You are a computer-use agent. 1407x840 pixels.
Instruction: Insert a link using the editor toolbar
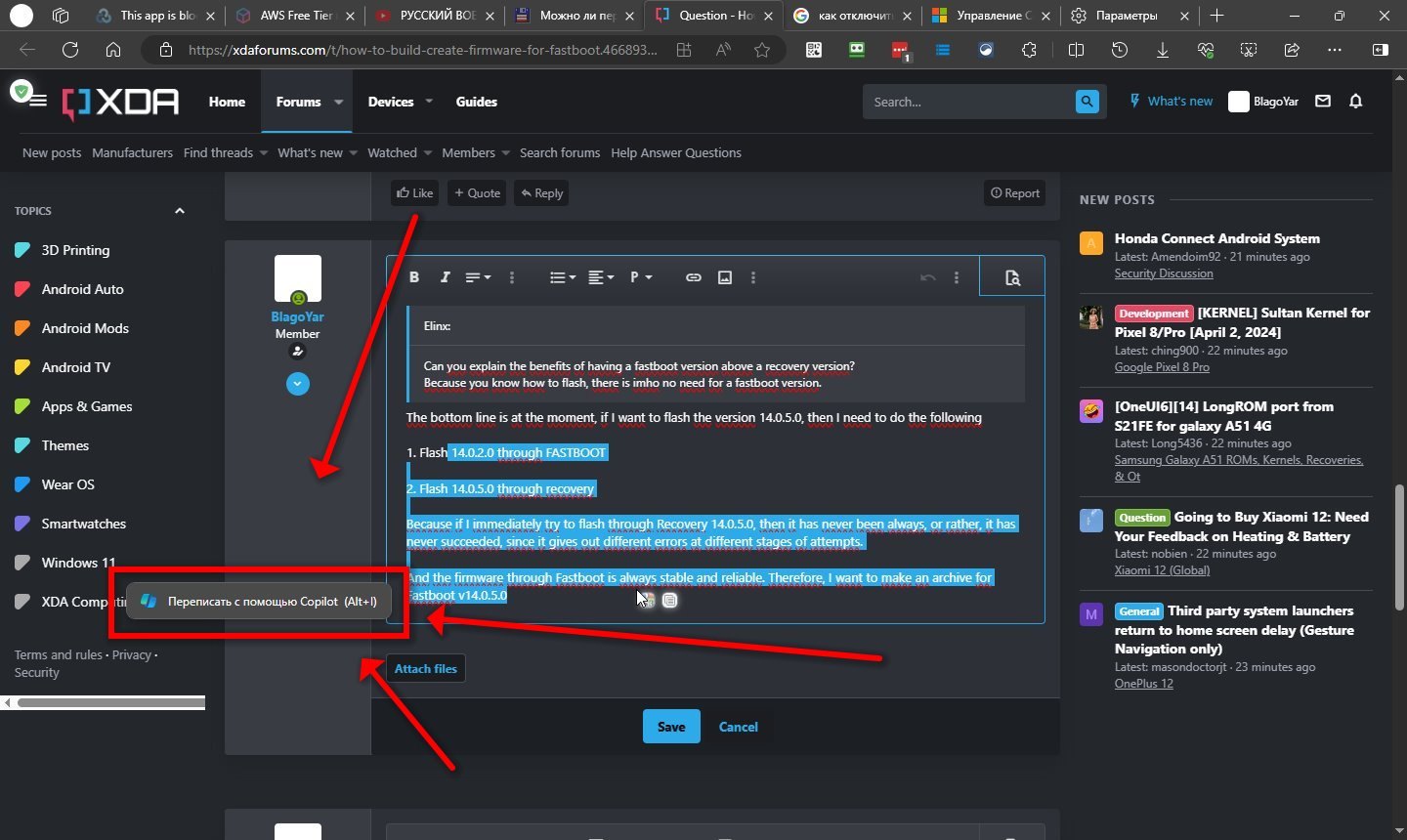click(693, 277)
